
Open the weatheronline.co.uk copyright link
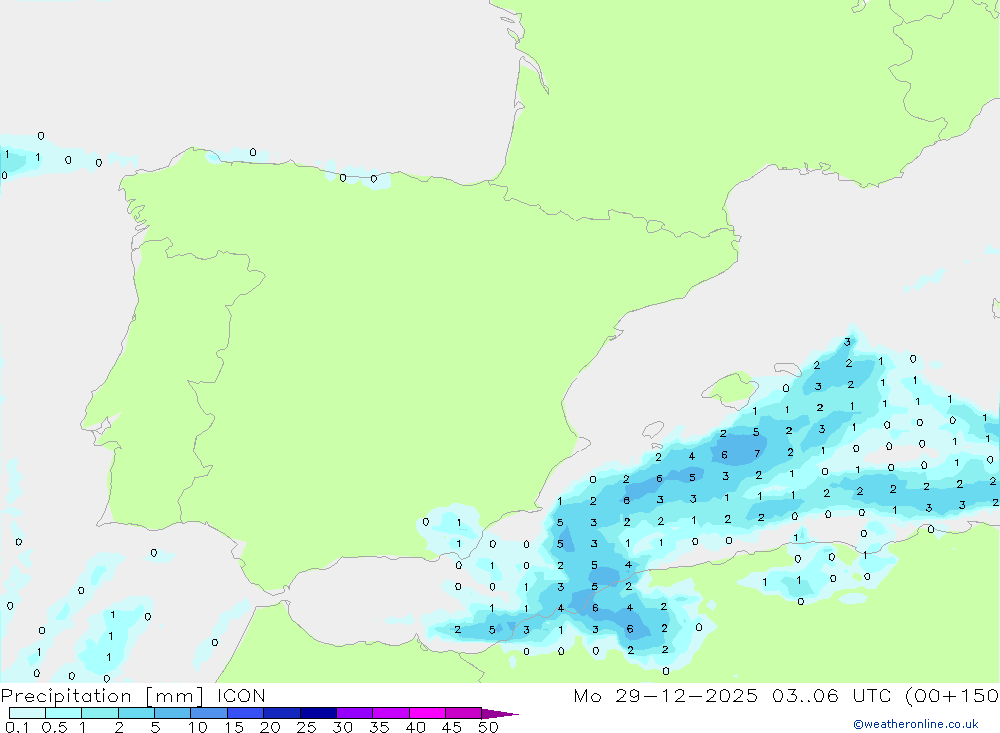tap(916, 724)
